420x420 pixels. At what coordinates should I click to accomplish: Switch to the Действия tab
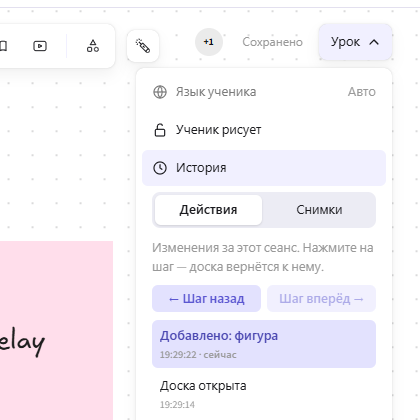[x=209, y=210]
